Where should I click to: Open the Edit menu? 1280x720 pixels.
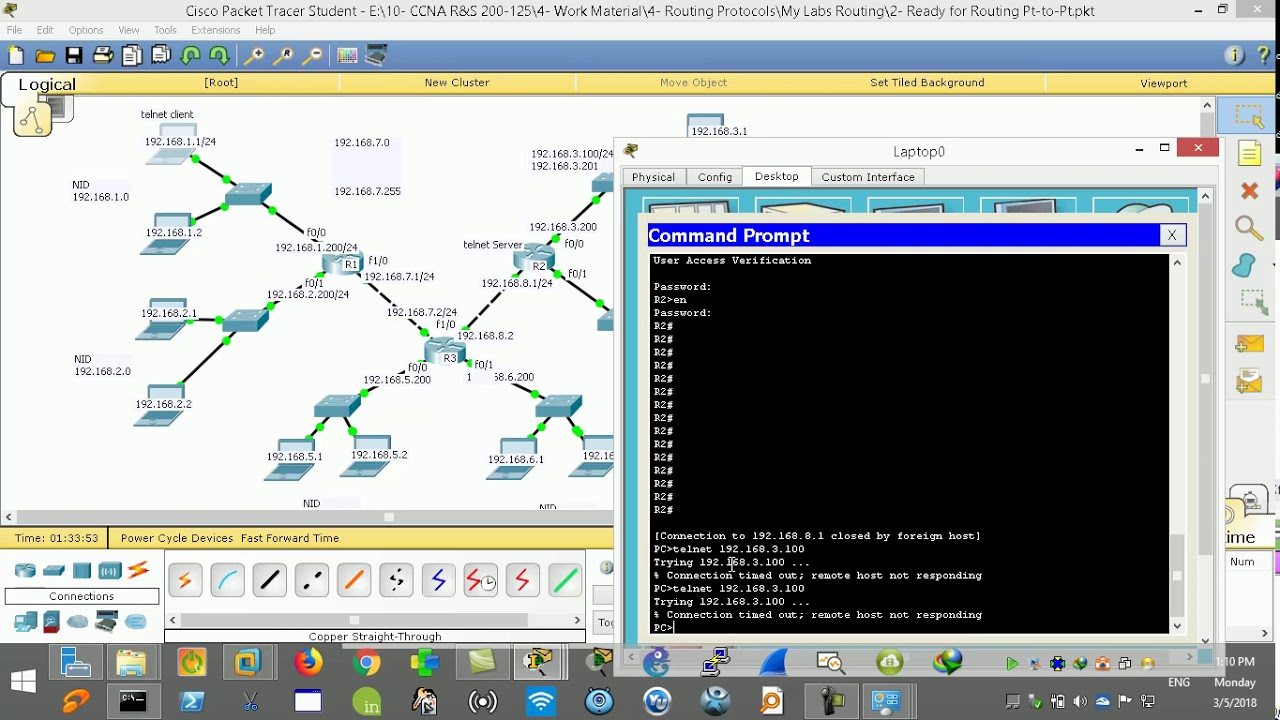[45, 30]
